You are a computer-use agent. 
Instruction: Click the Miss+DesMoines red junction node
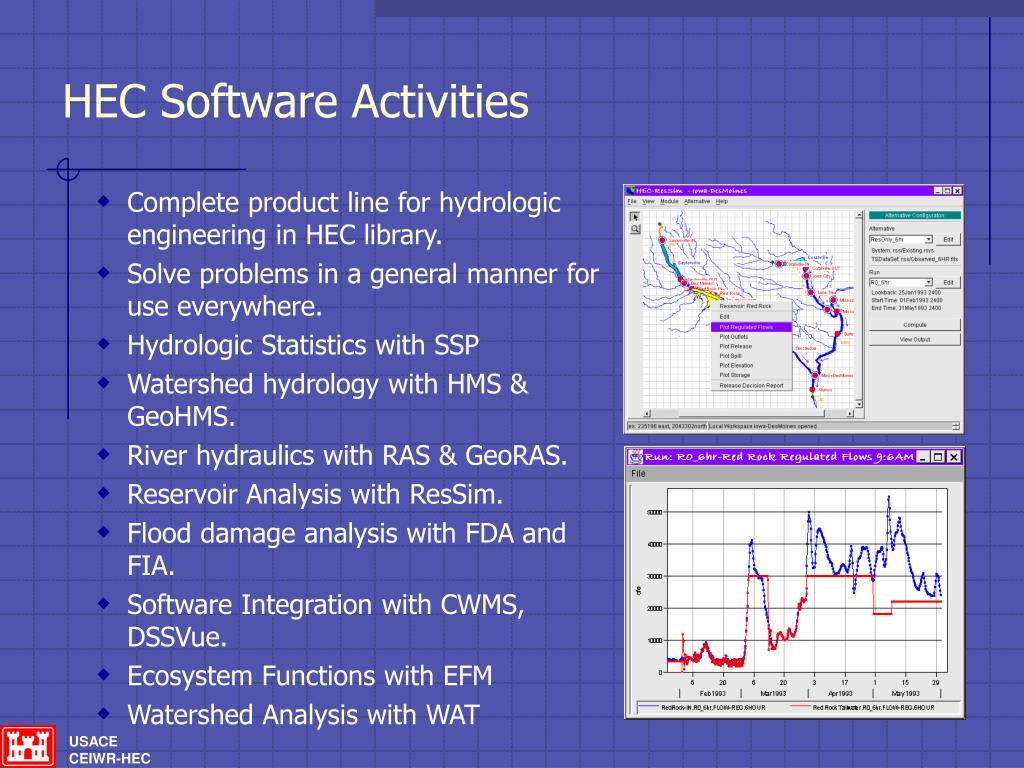point(815,376)
